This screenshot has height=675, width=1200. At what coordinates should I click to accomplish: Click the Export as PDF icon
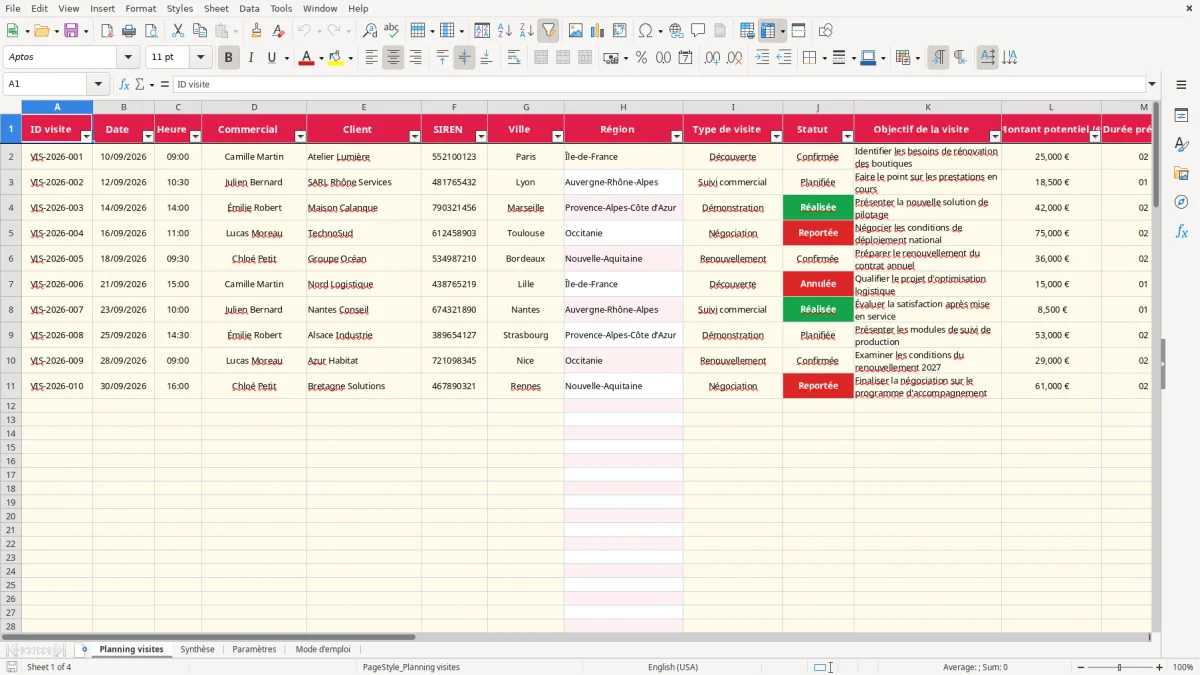[x=107, y=31]
